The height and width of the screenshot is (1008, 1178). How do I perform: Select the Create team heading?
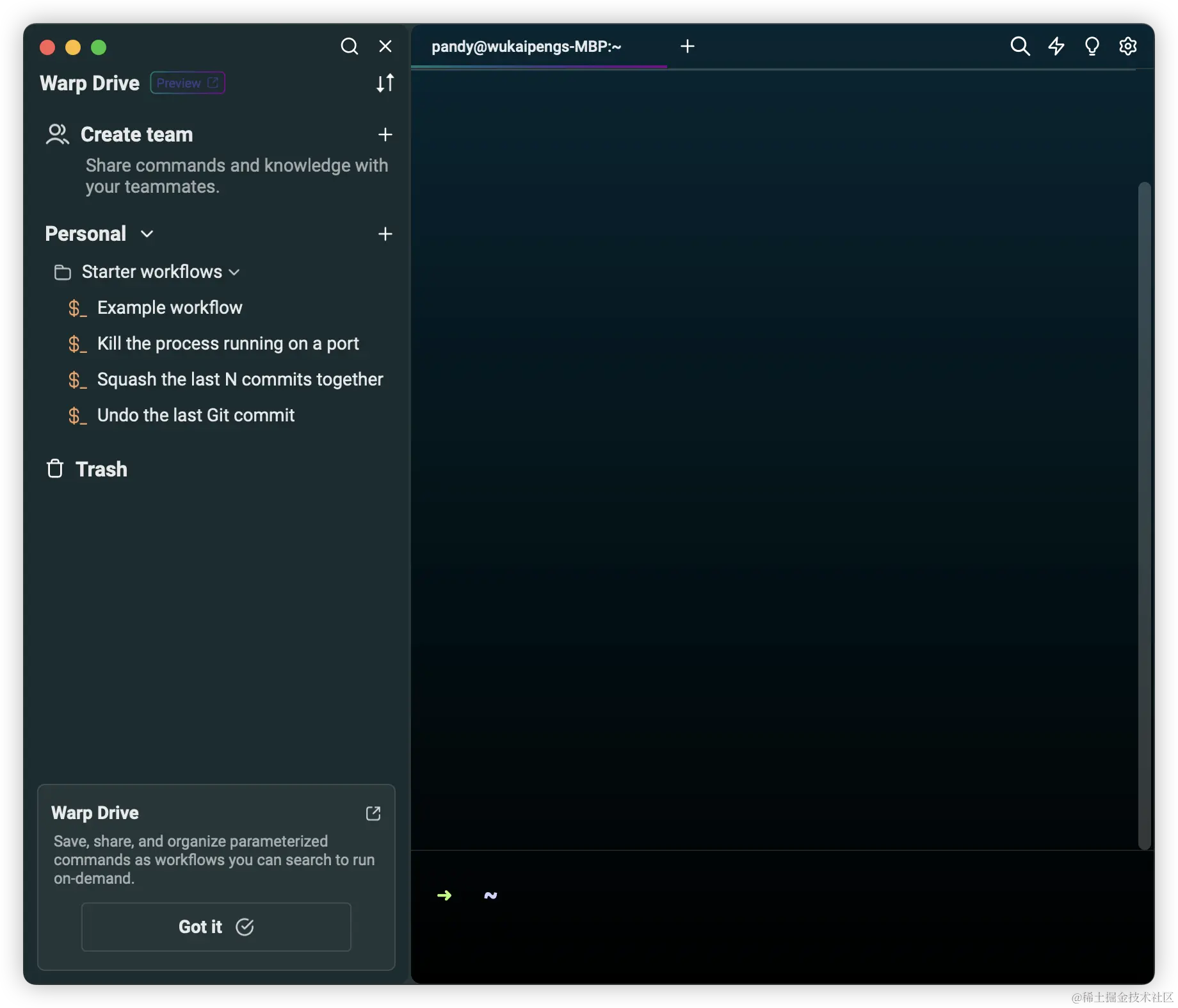[x=136, y=134]
